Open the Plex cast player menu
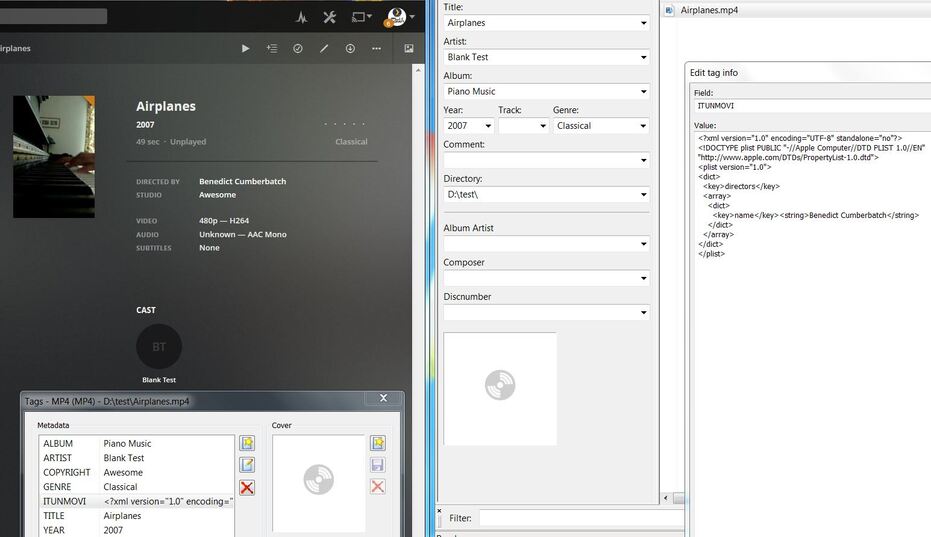 pyautogui.click(x=362, y=17)
